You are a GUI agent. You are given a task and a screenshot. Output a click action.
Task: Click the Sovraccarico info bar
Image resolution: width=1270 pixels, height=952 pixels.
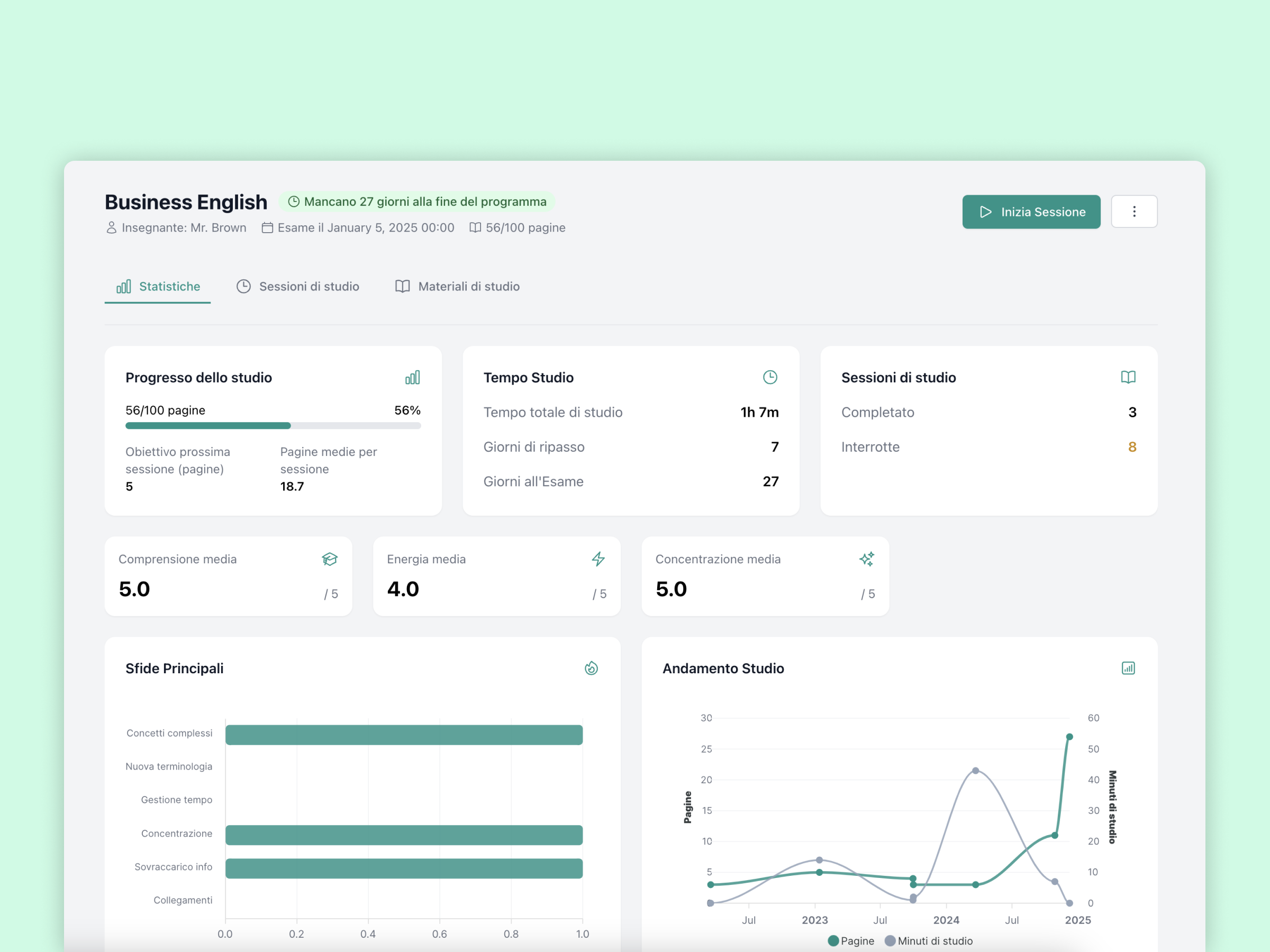coord(404,868)
